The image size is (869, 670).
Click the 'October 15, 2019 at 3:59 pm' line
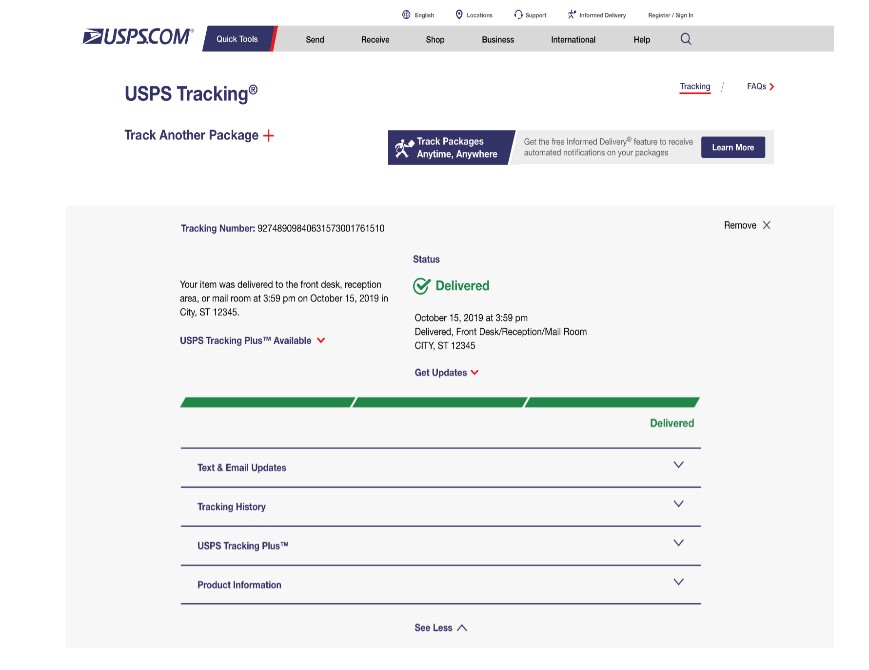coord(471,318)
